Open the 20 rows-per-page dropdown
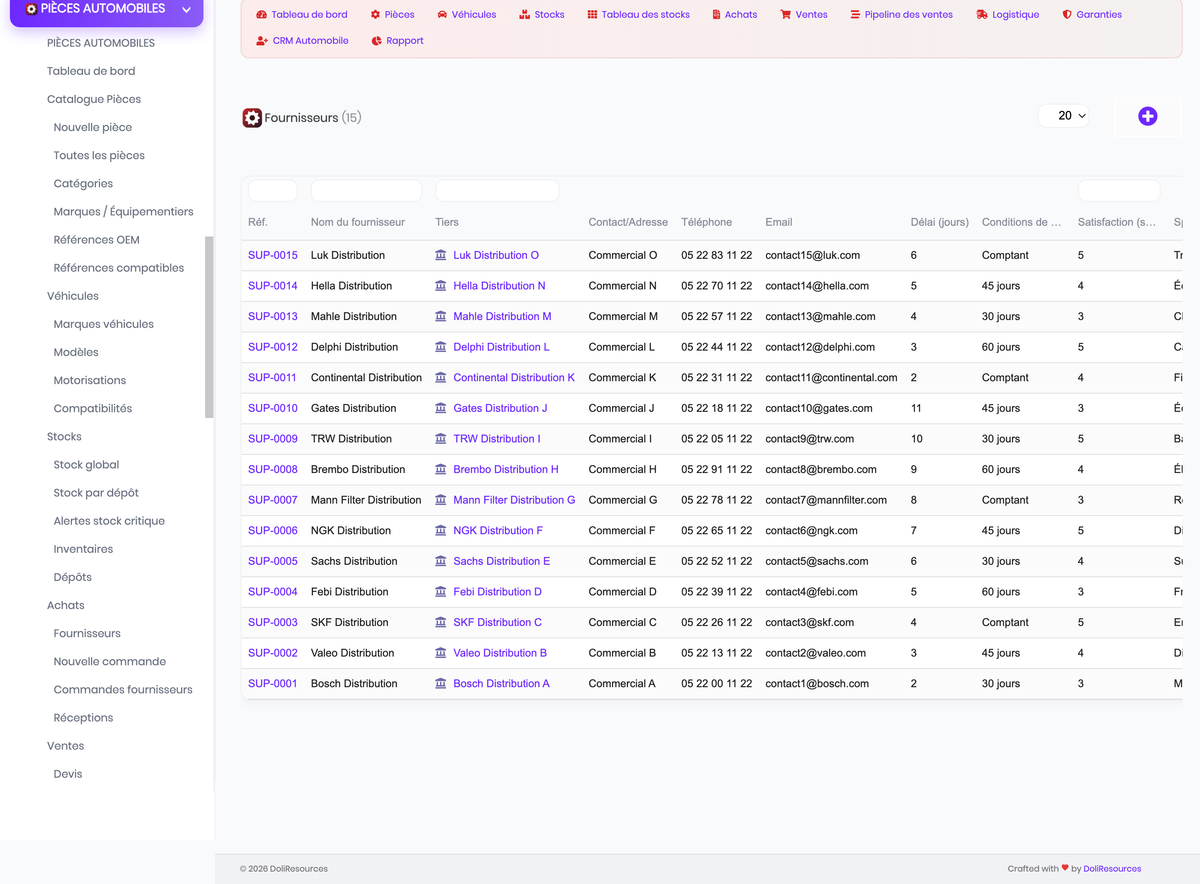This screenshot has height=884, width=1200. [x=1064, y=116]
